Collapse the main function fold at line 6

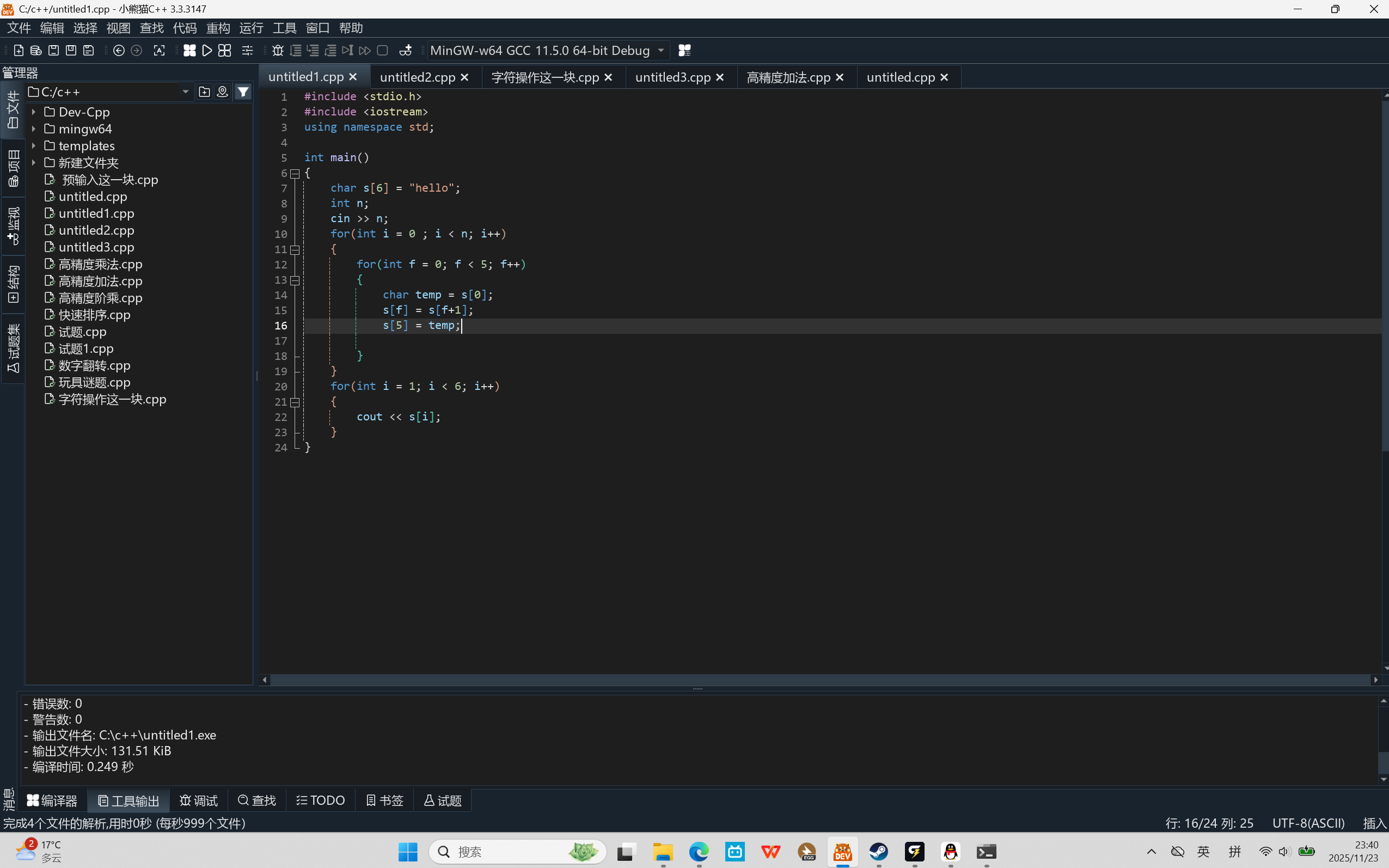tap(295, 173)
